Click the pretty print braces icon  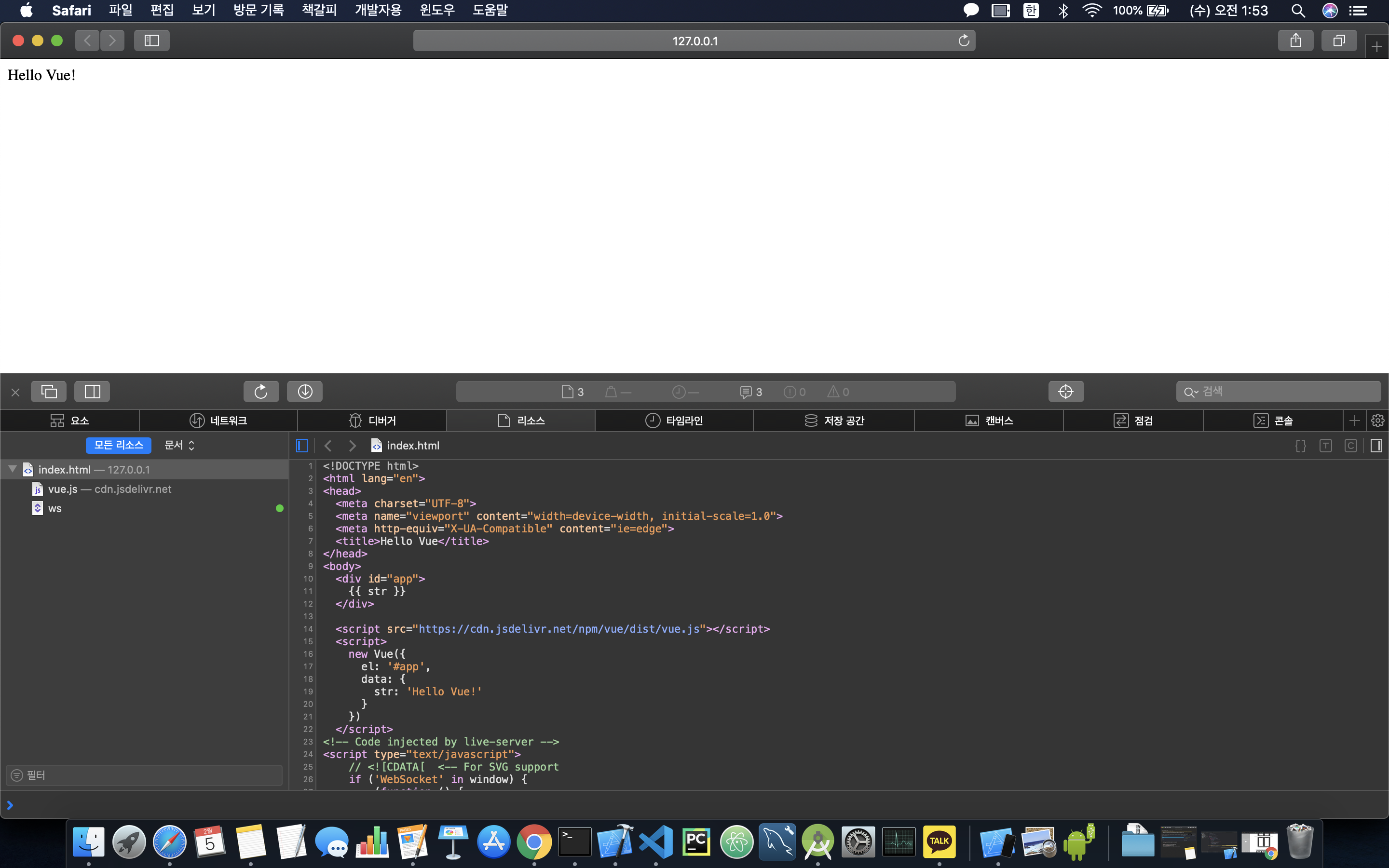(x=1301, y=446)
